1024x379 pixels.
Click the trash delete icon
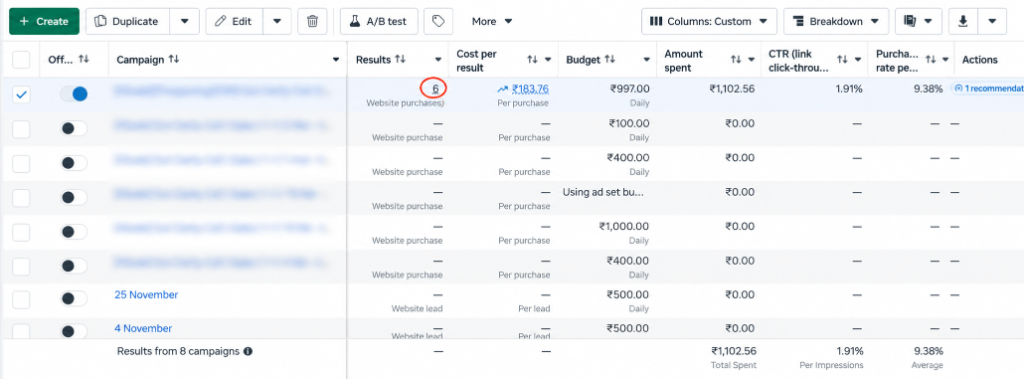(312, 22)
